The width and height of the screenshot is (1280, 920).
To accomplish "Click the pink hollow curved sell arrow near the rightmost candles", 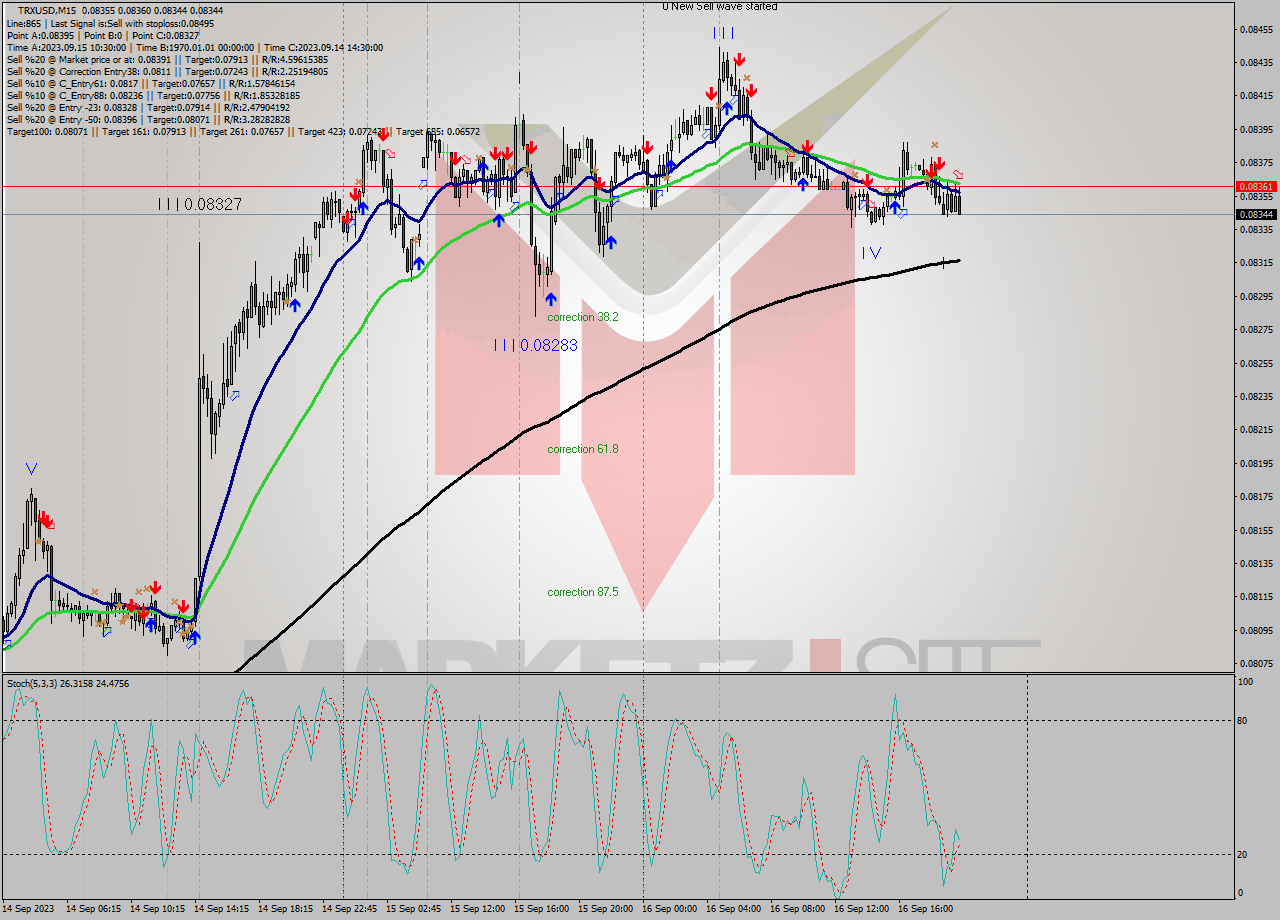I will click(958, 174).
